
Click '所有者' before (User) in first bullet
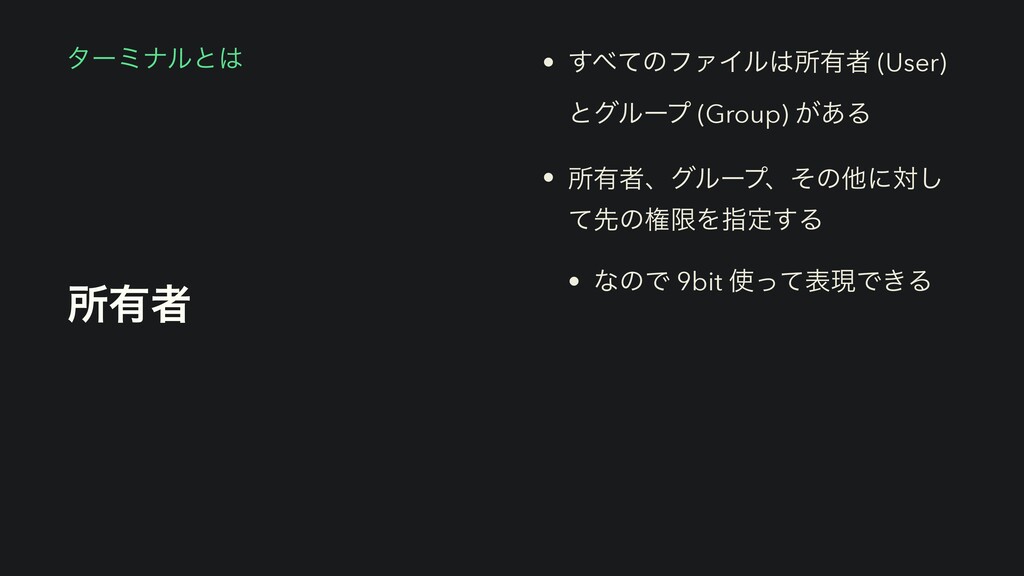830,65
